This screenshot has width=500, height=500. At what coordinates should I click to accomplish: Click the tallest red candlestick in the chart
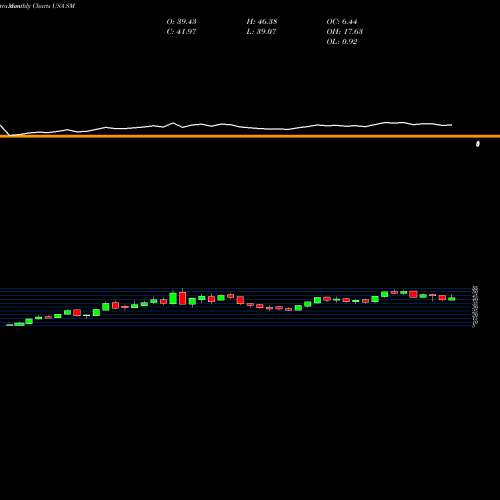(182, 298)
